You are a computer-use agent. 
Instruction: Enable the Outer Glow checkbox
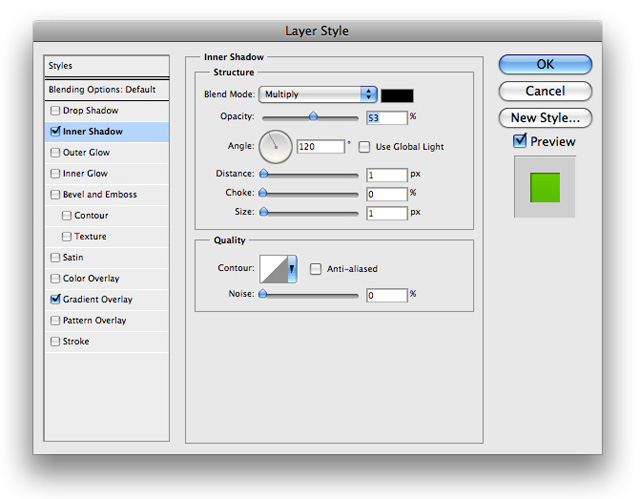click(55, 153)
